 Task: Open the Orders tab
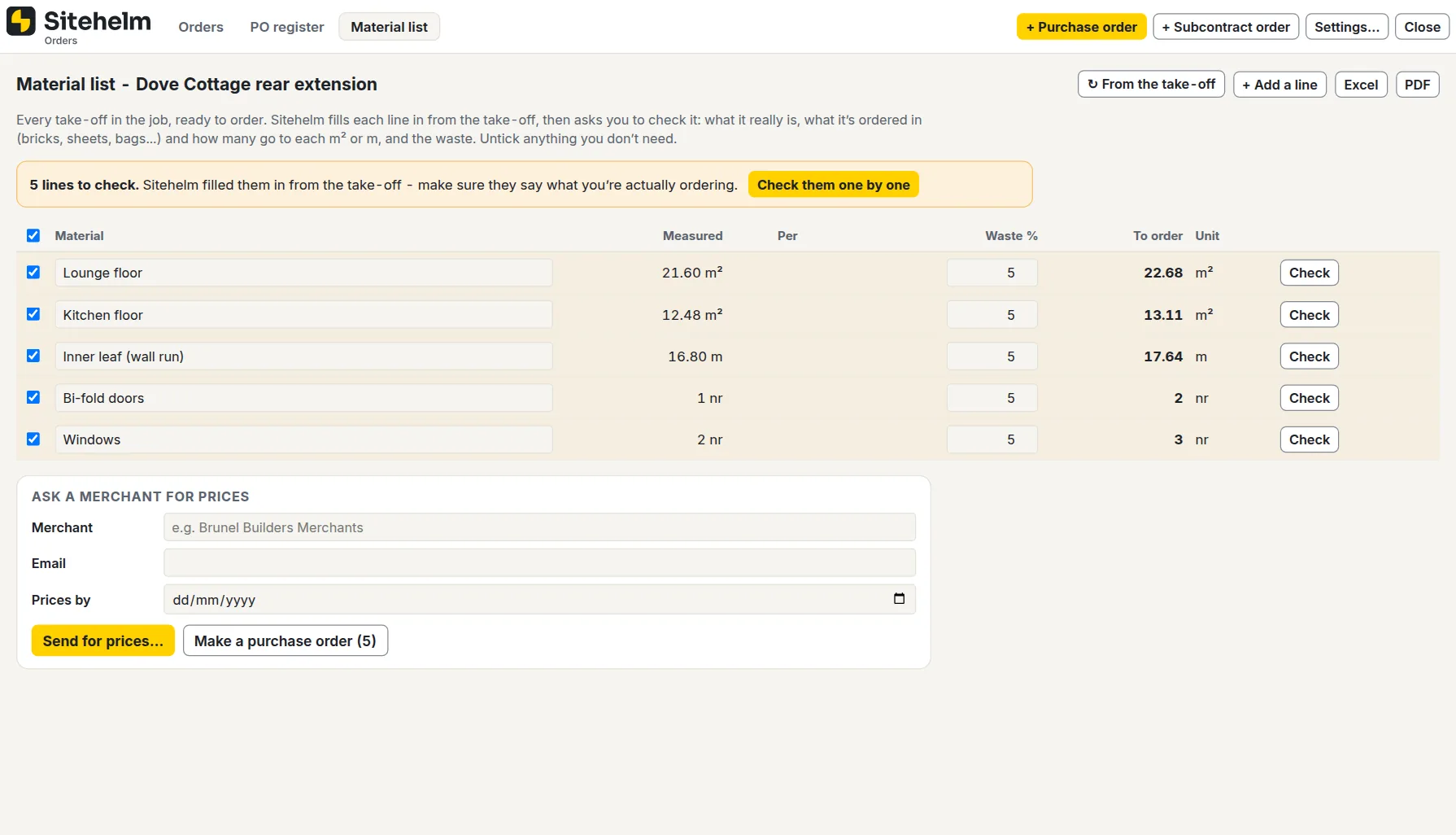point(201,27)
